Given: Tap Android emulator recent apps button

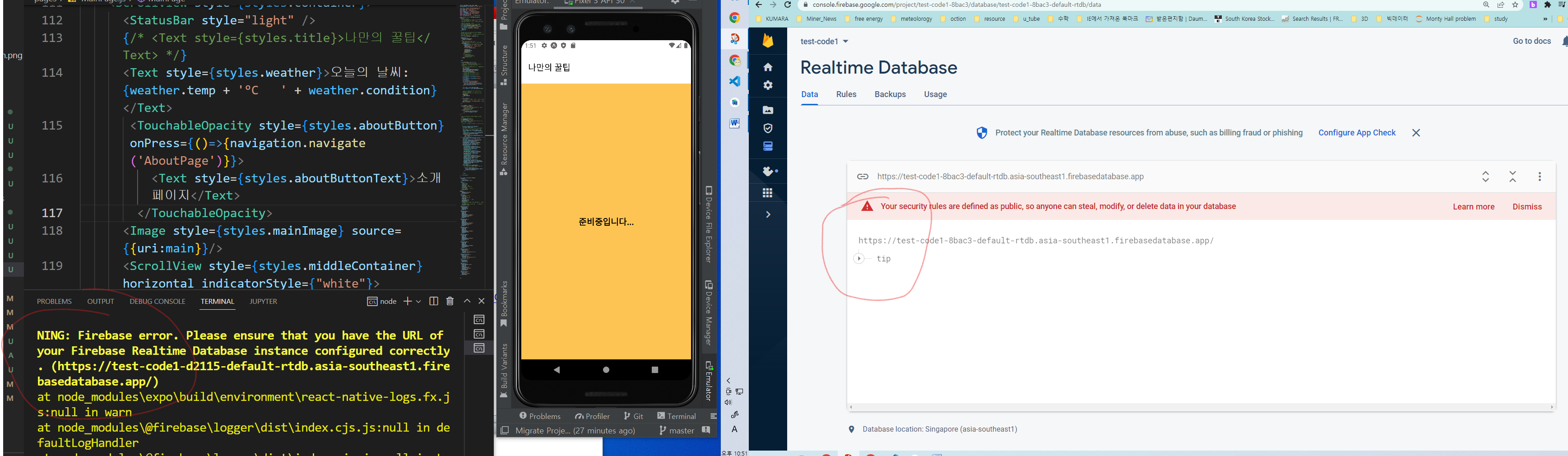Looking at the screenshot, I should coord(655,370).
